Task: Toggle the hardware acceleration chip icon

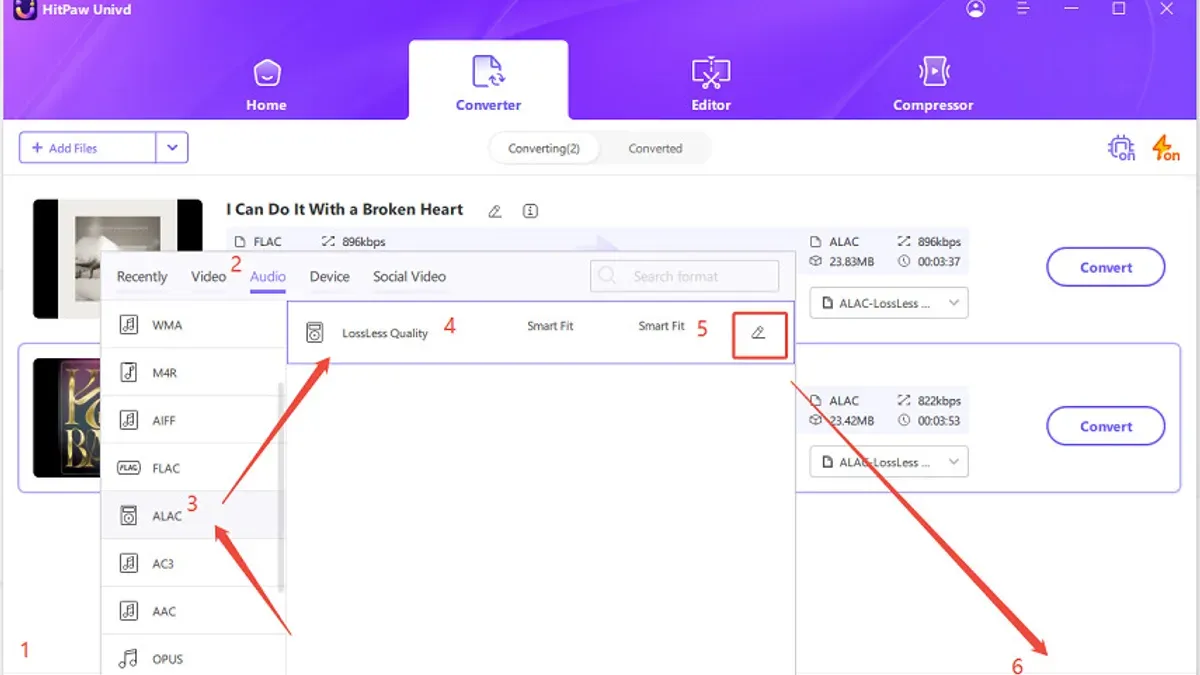Action: point(1121,148)
